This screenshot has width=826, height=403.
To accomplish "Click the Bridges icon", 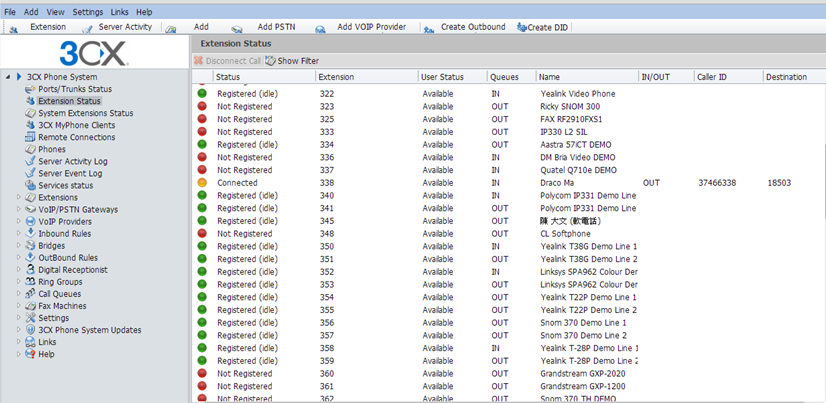I will pyautogui.click(x=30, y=246).
